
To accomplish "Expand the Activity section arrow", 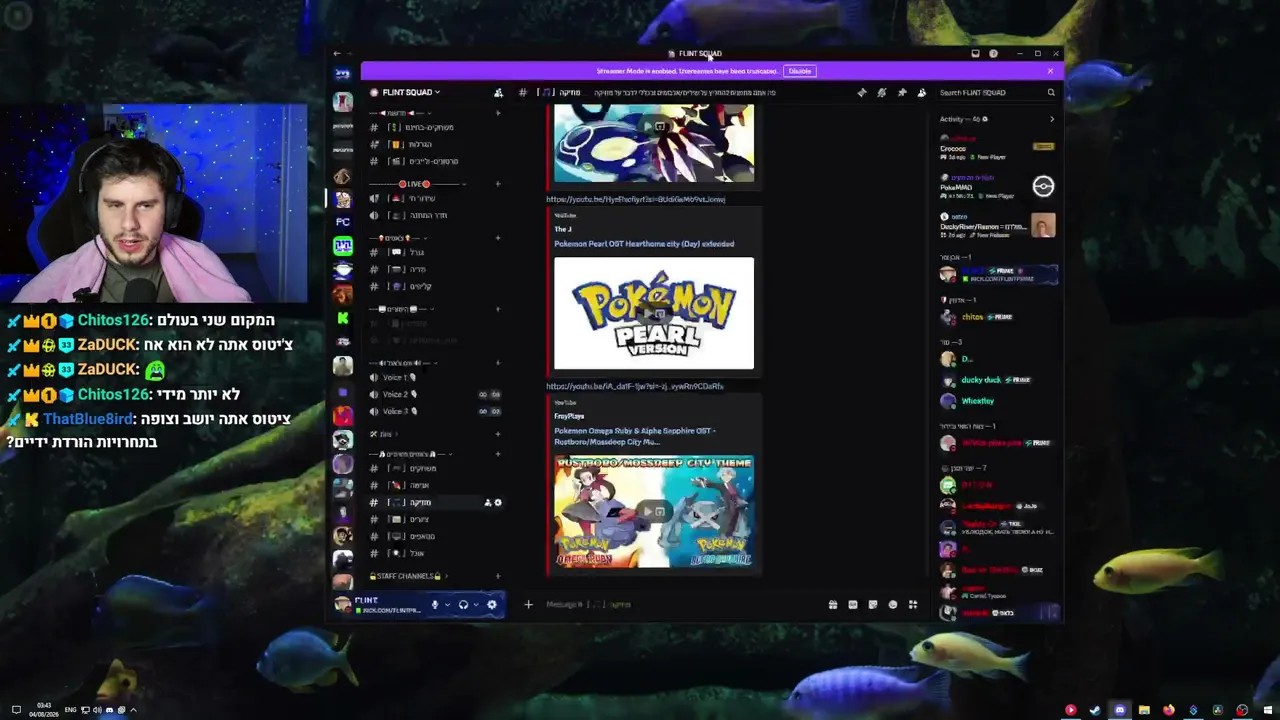I will [x=1051, y=120].
